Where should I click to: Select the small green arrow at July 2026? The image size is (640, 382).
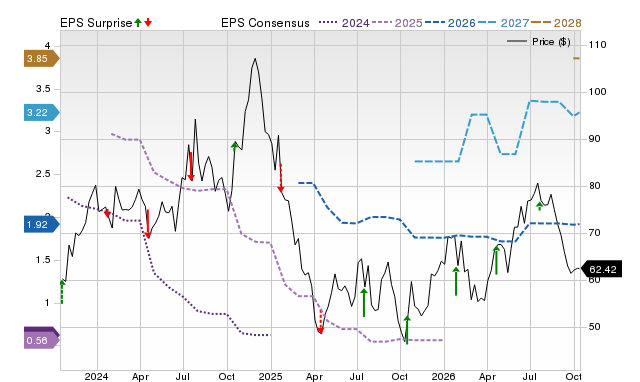(x=540, y=206)
